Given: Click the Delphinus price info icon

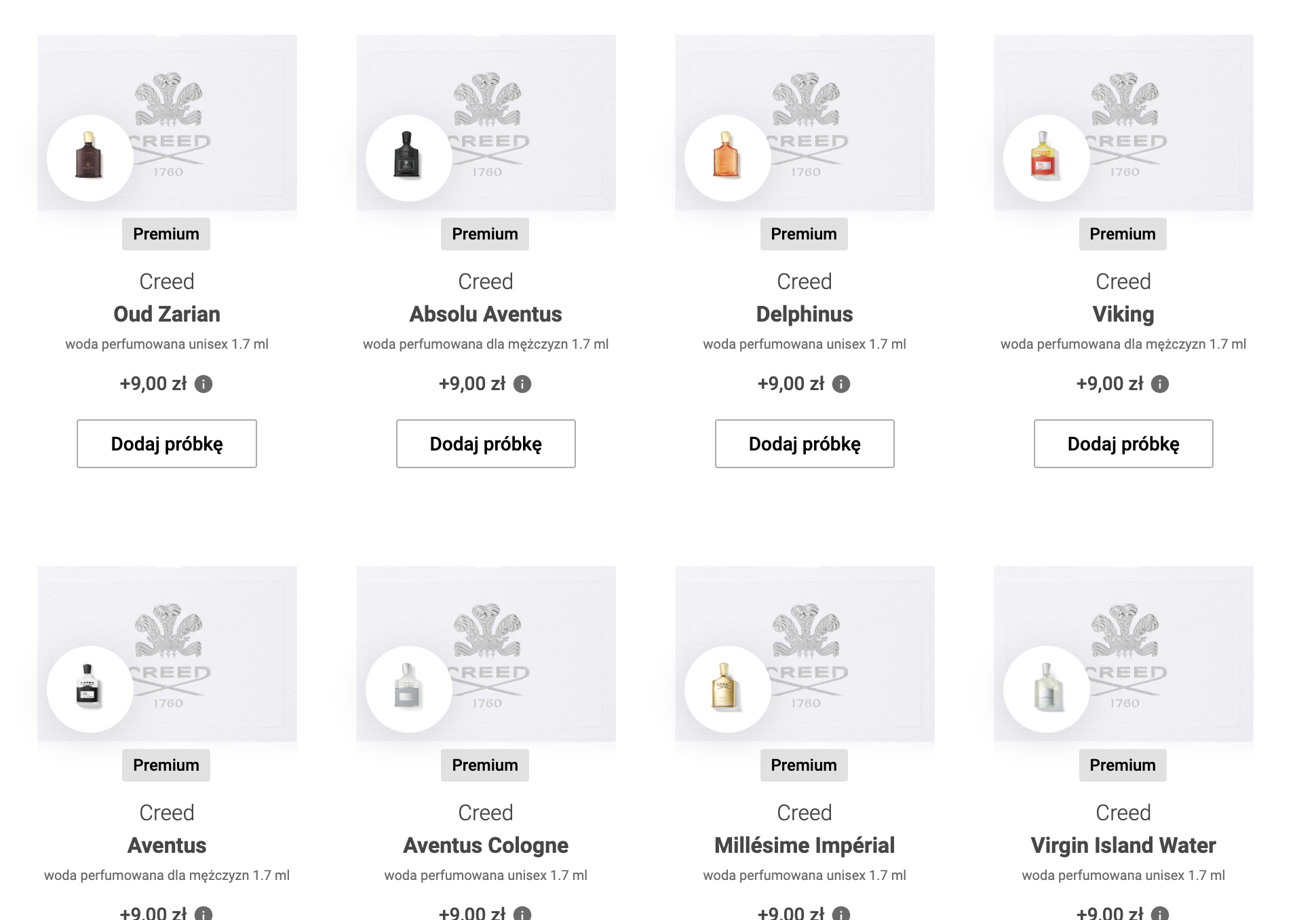Looking at the screenshot, I should (x=841, y=384).
